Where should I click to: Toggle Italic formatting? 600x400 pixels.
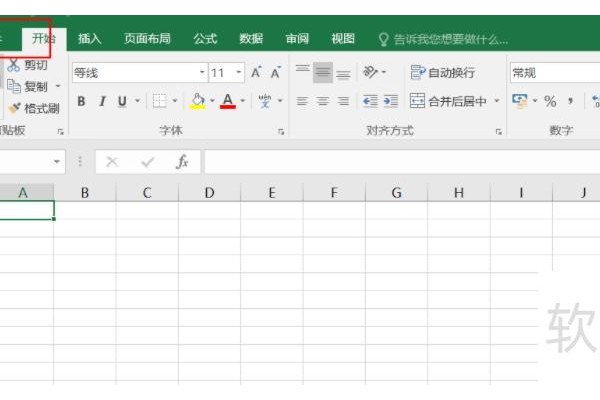point(102,101)
